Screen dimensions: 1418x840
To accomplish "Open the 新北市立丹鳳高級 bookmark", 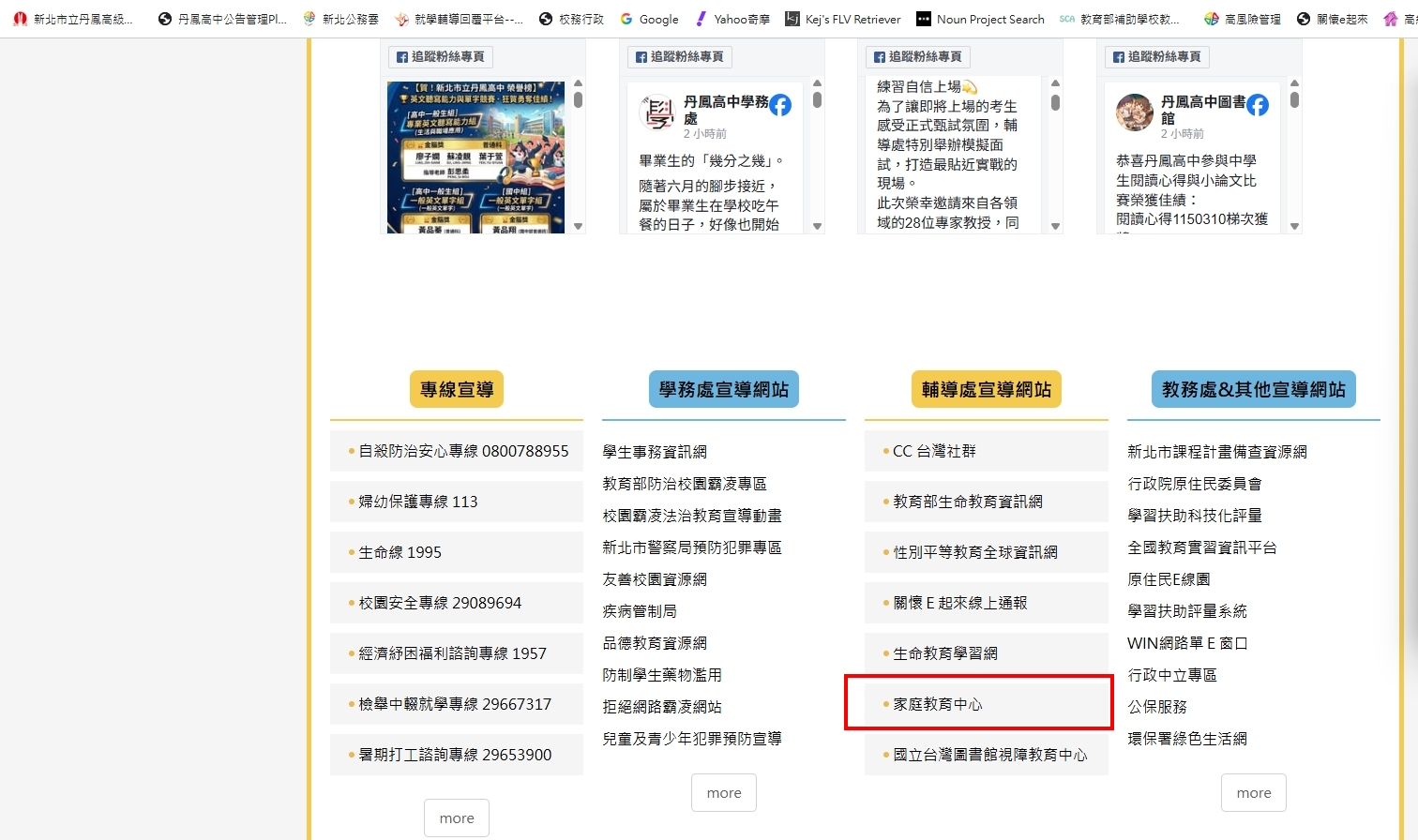I will click(x=73, y=19).
